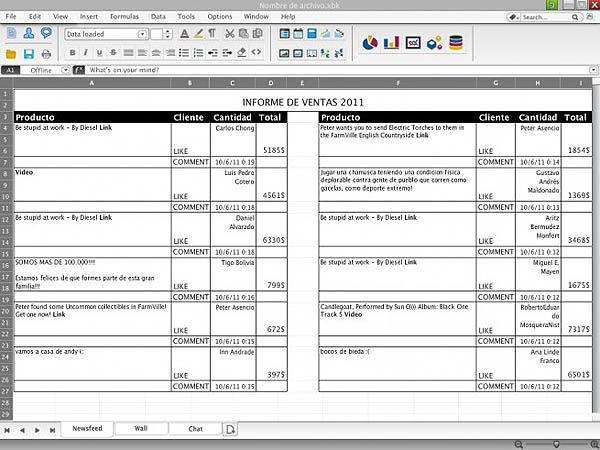
Task: Click the font size stepper arrows
Action: [167, 34]
